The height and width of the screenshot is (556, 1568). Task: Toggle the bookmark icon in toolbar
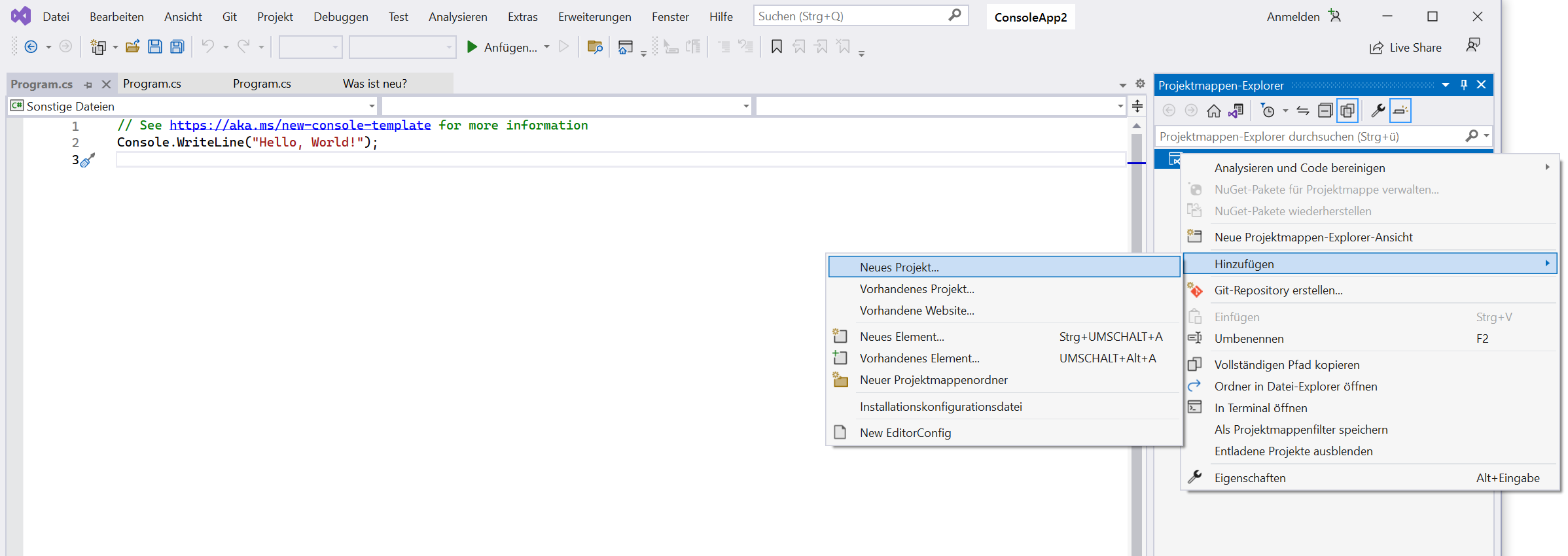coord(777,46)
